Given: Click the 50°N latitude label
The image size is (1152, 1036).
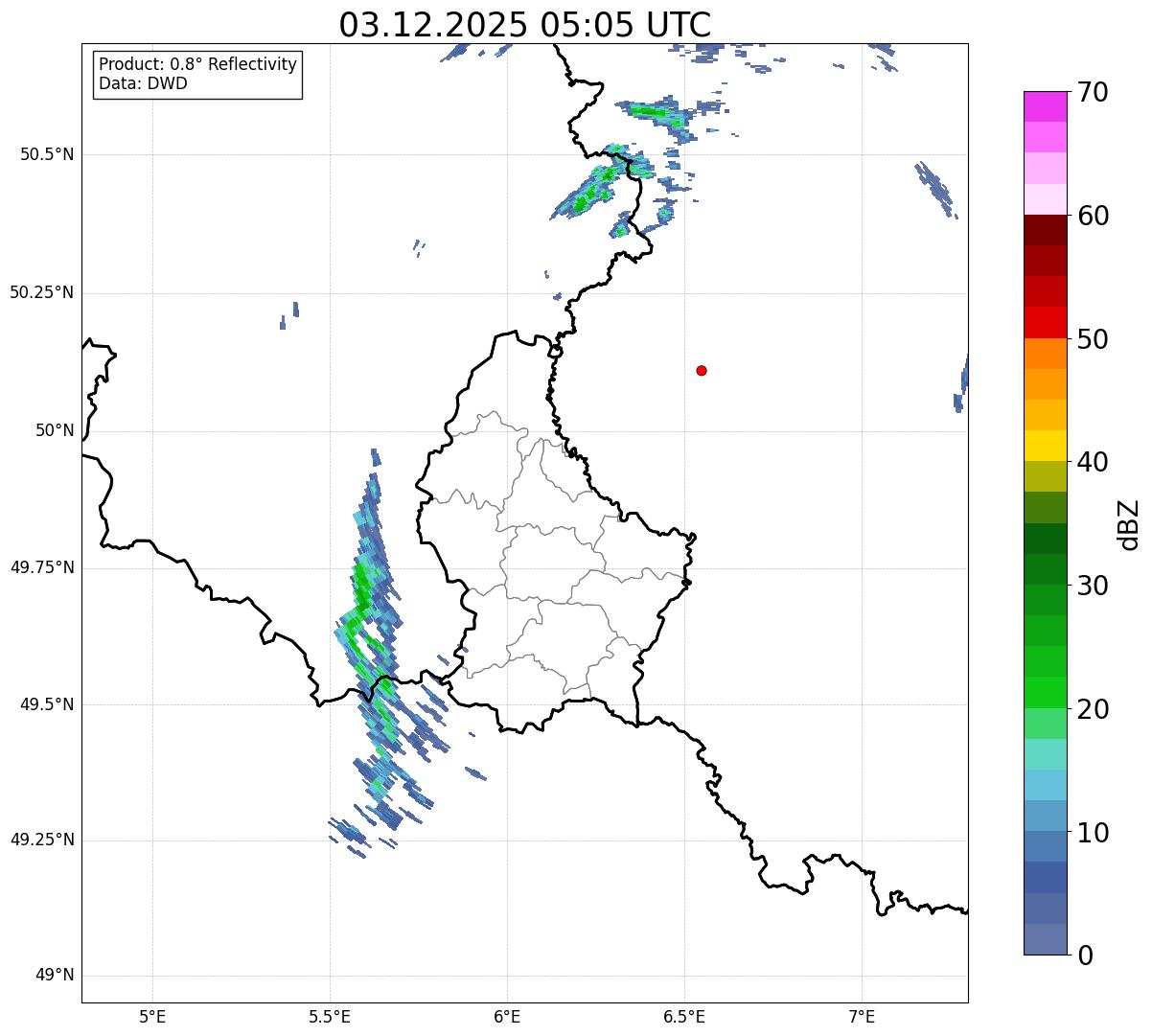Looking at the screenshot, I should click(55, 430).
